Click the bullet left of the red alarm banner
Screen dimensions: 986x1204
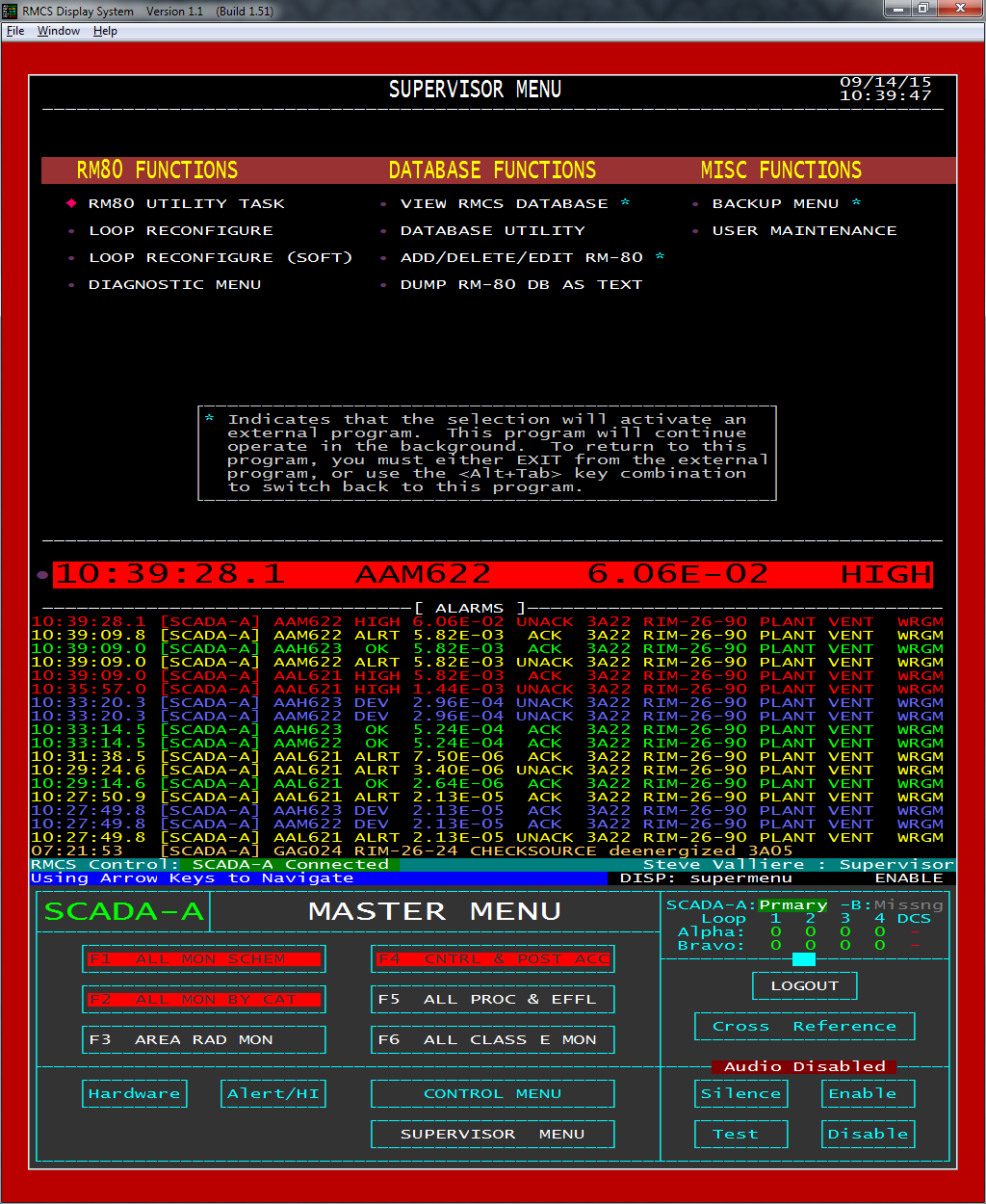(42, 575)
